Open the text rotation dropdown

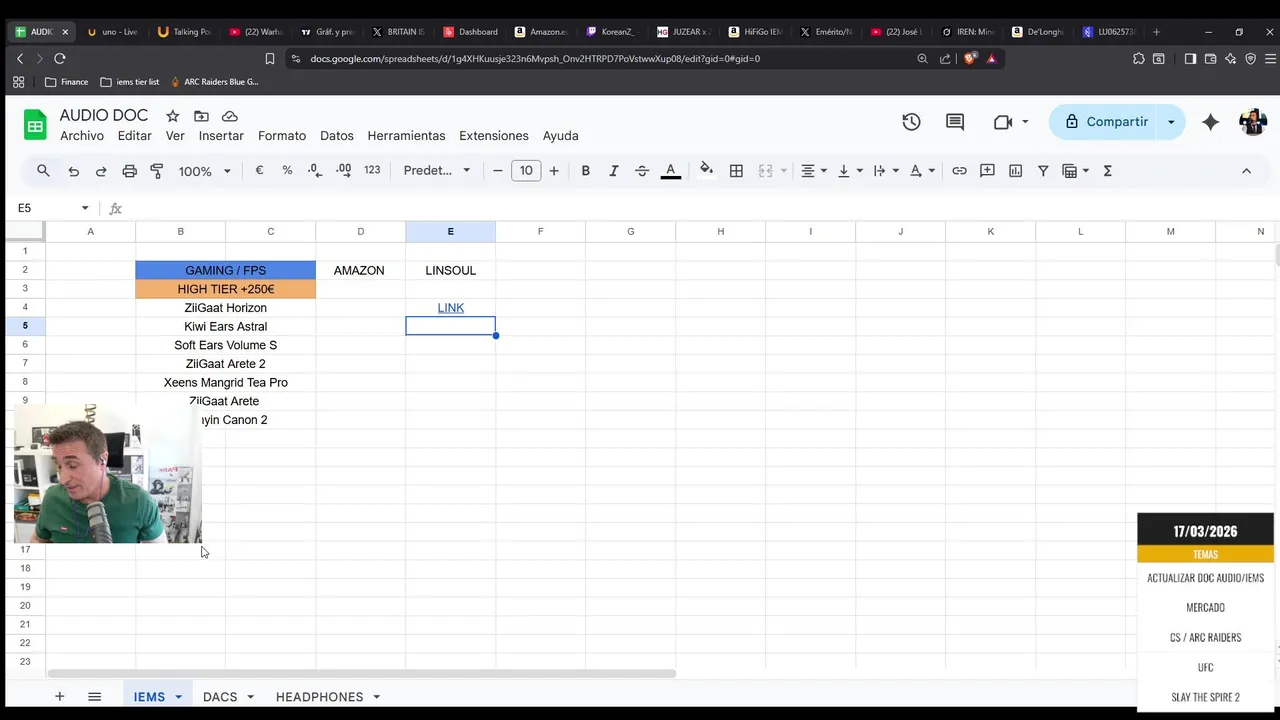[x=922, y=171]
